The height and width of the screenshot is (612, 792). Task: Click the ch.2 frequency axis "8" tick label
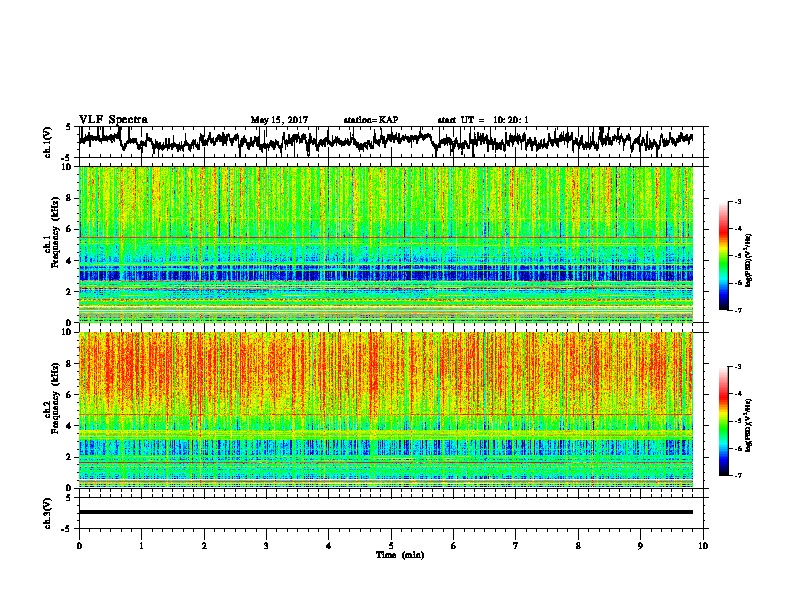pyautogui.click(x=70, y=364)
